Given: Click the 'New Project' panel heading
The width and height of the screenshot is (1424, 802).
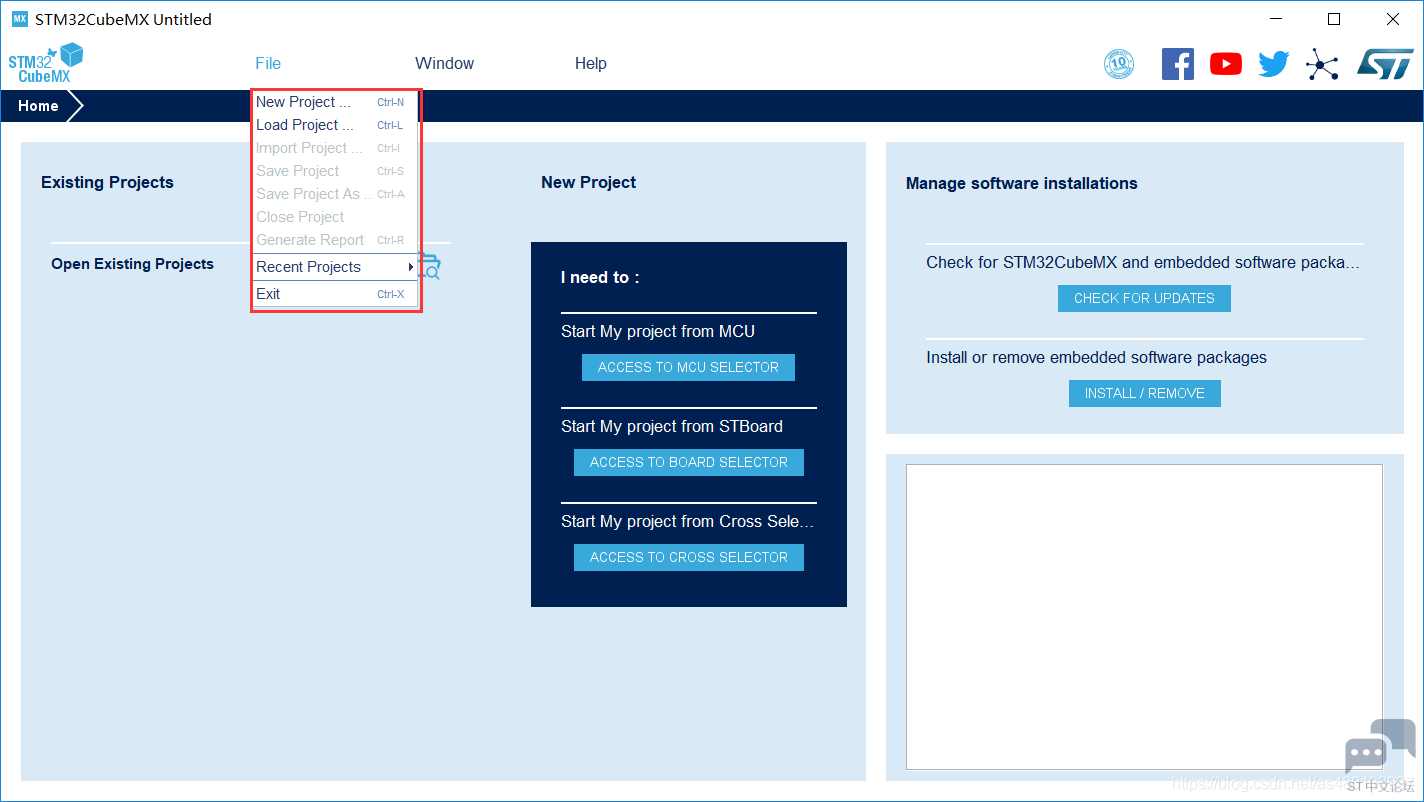Looking at the screenshot, I should point(589,182).
